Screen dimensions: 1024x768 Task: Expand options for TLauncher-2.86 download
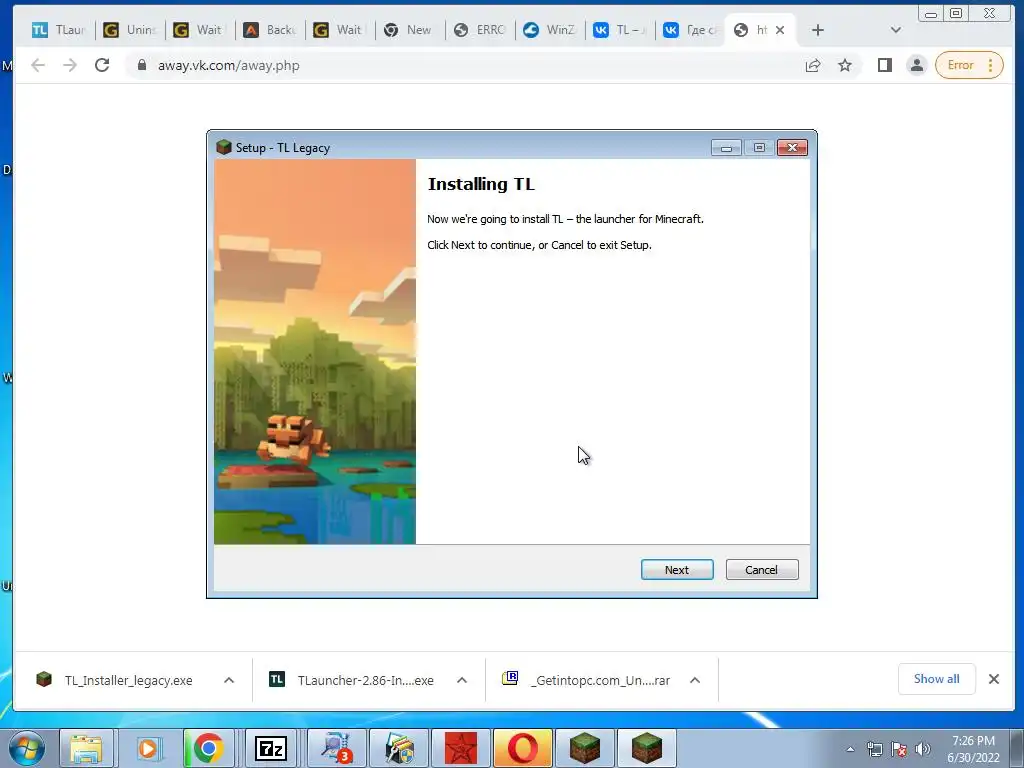[x=462, y=680]
